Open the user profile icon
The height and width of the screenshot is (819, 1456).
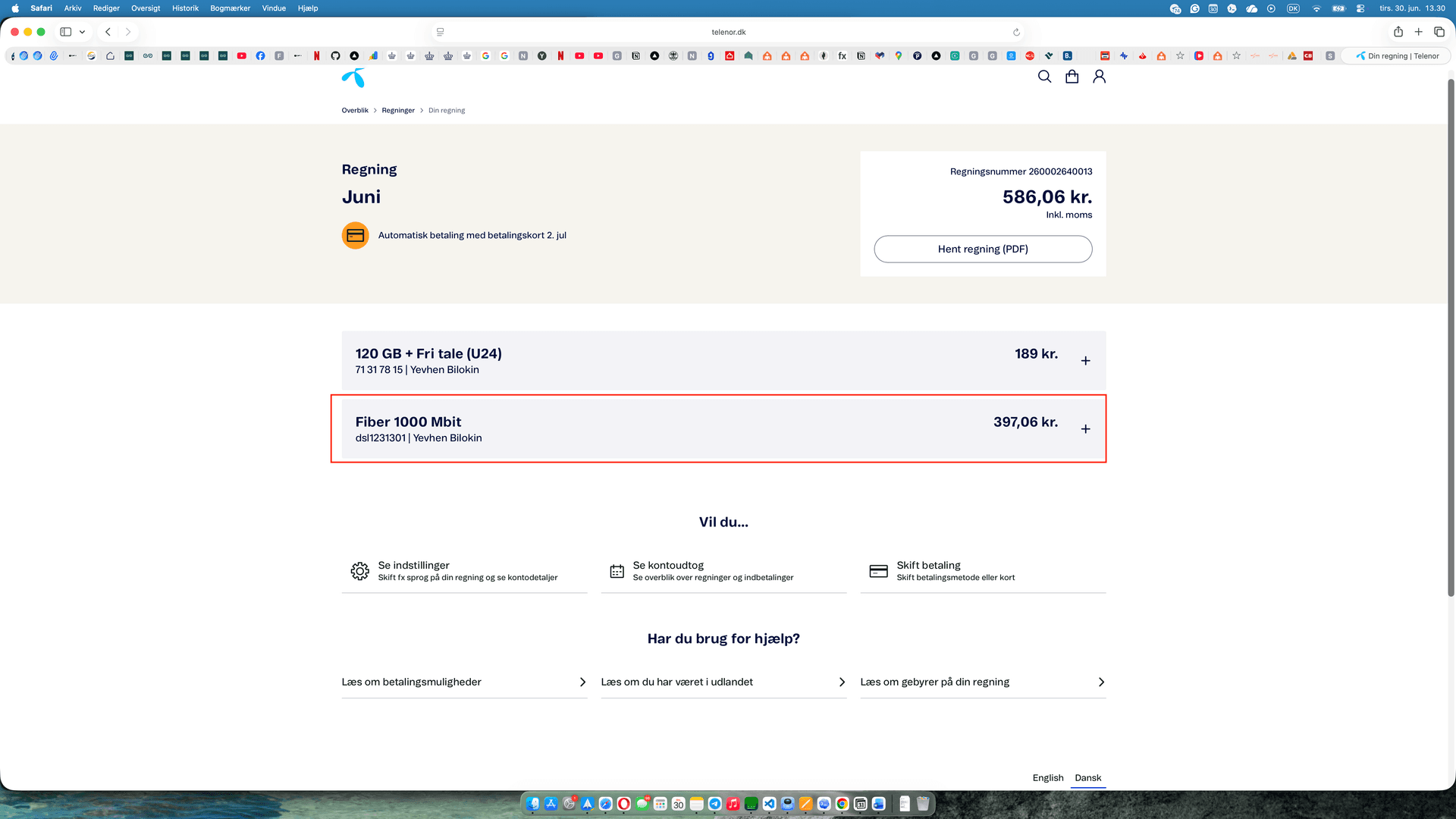(1099, 77)
